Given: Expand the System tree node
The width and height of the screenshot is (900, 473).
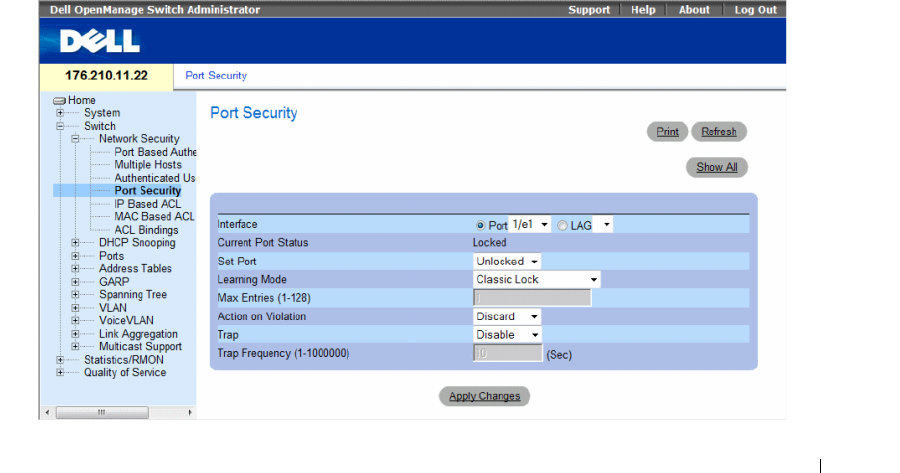Looking at the screenshot, I should click(x=60, y=113).
